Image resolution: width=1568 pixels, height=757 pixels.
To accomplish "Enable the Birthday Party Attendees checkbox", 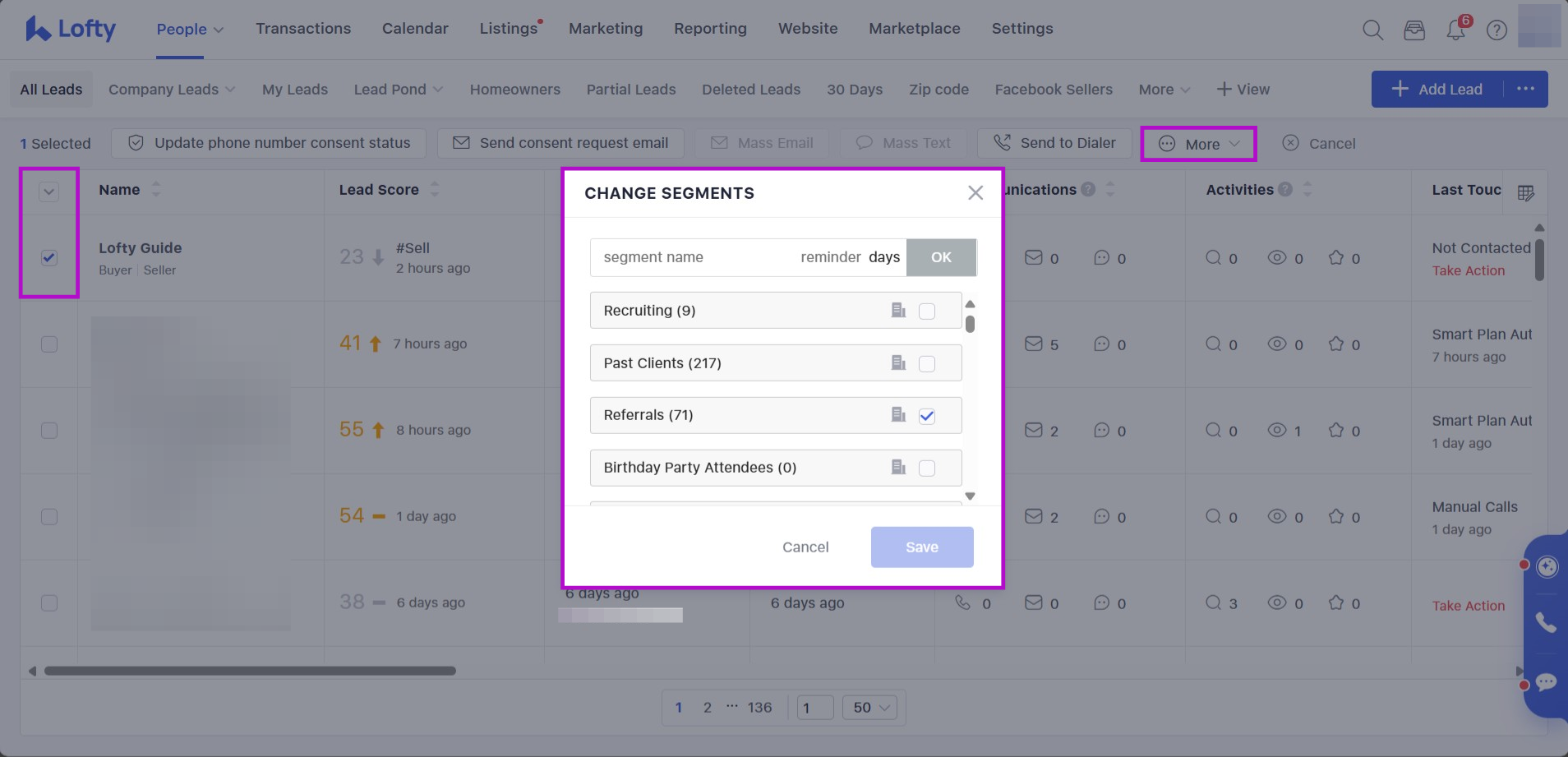I will click(x=927, y=468).
